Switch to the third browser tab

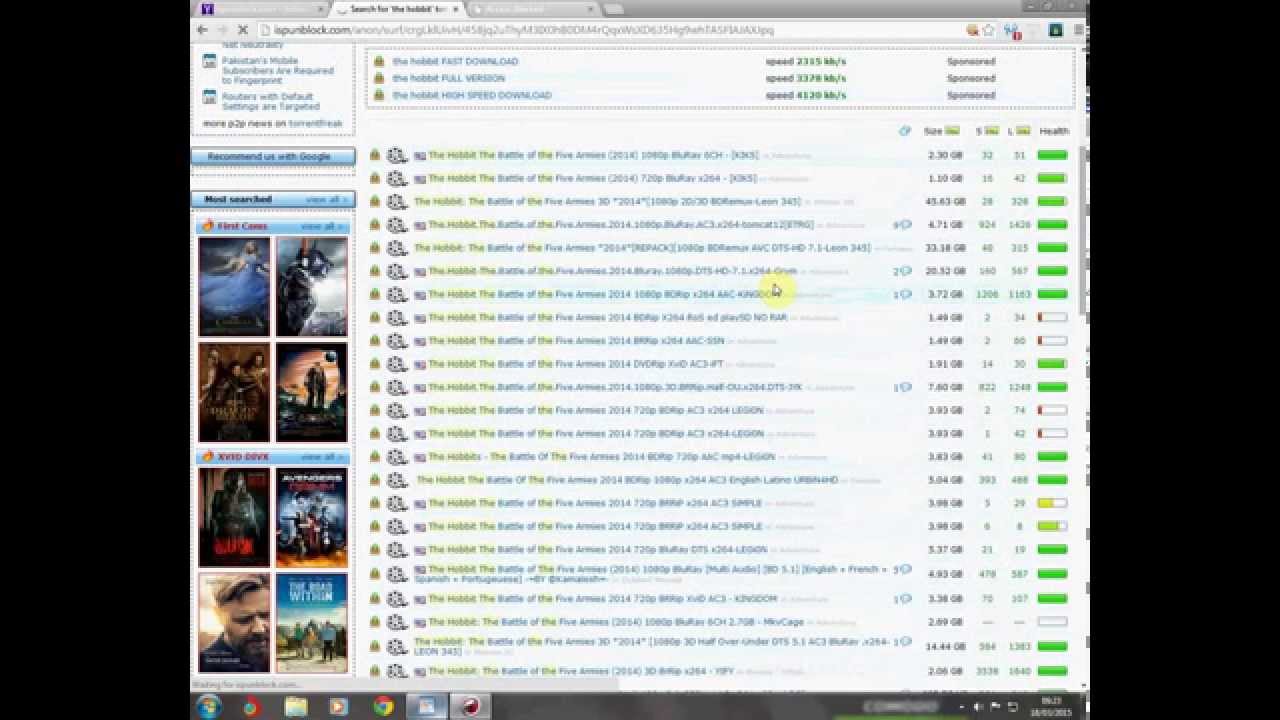(x=532, y=9)
